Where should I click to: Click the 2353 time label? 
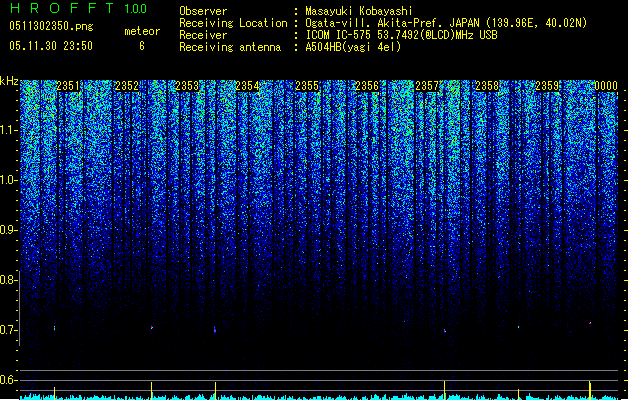coord(187,86)
